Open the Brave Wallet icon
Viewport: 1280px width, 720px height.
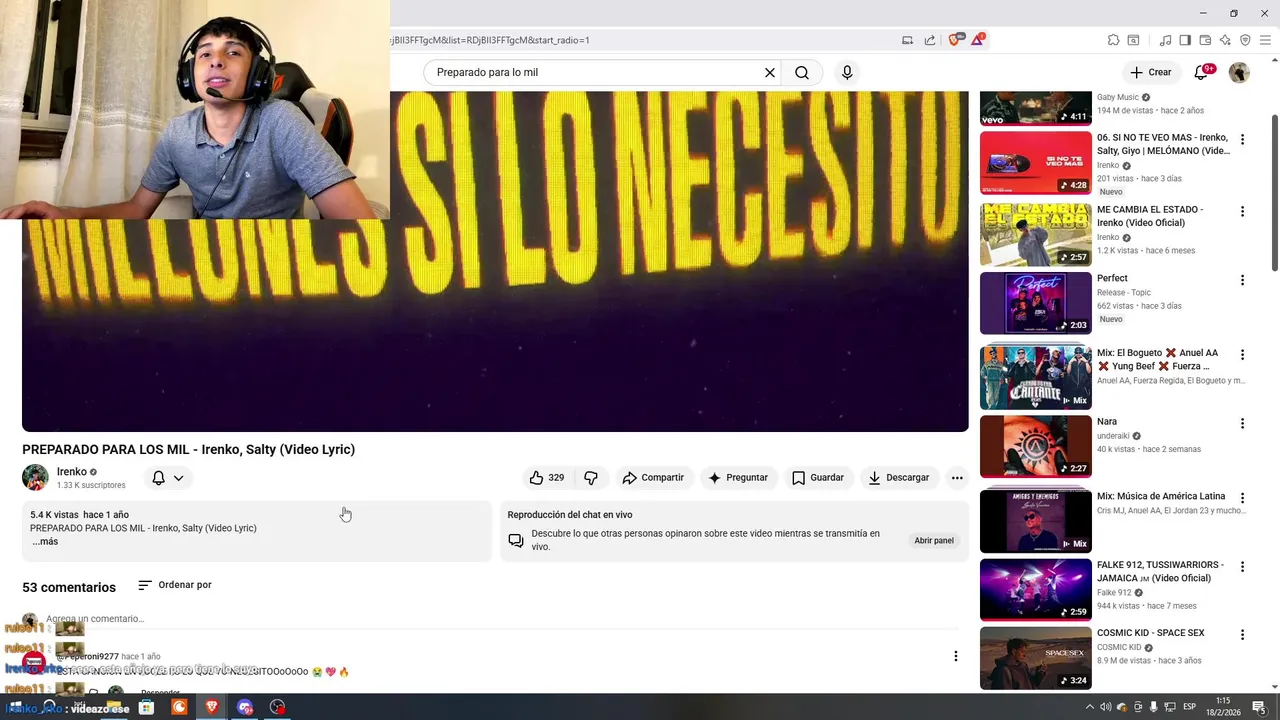1205,40
